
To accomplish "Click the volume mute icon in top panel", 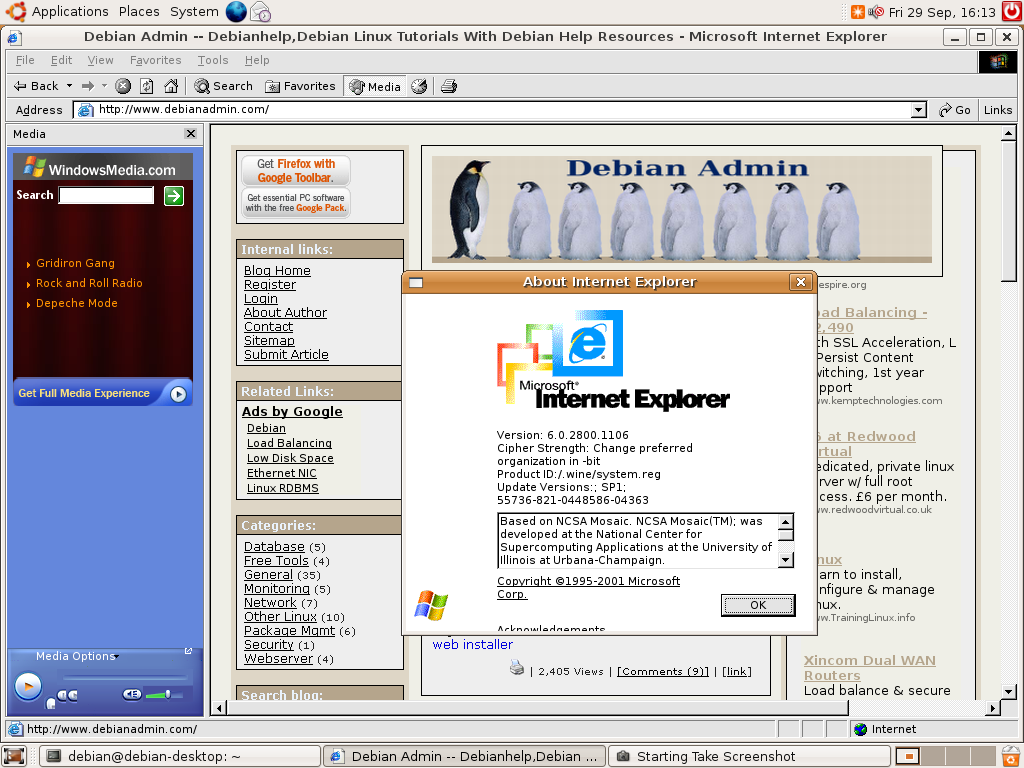I will pos(876,12).
